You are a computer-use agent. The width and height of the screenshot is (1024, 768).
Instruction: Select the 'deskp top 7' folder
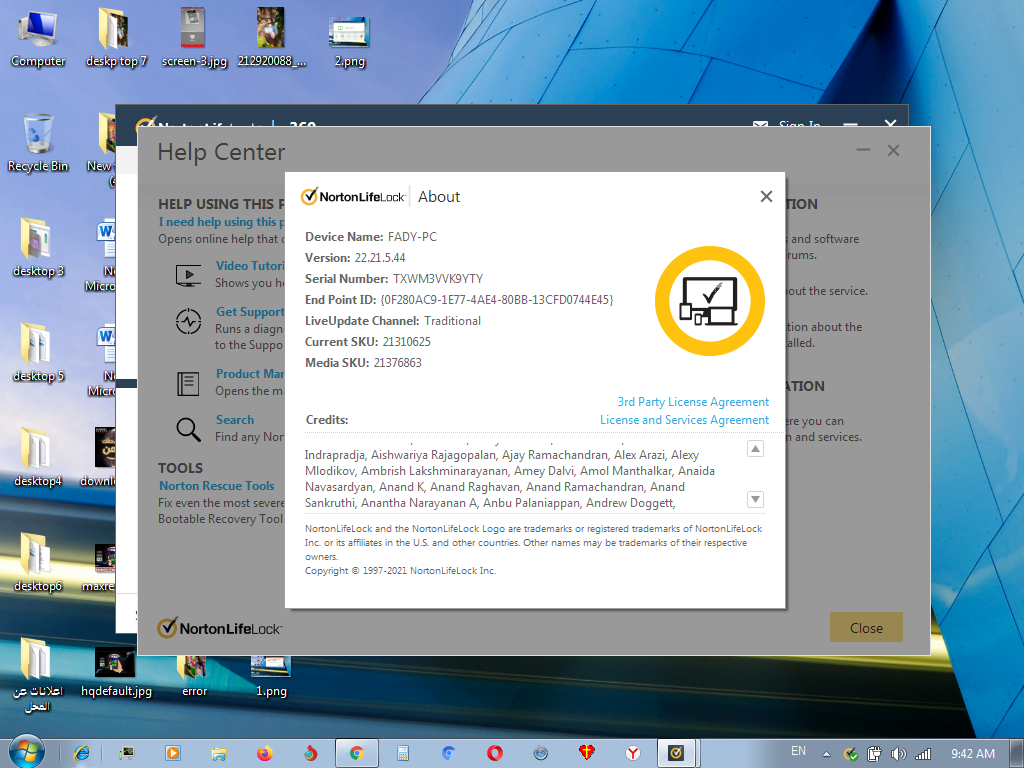[x=116, y=38]
